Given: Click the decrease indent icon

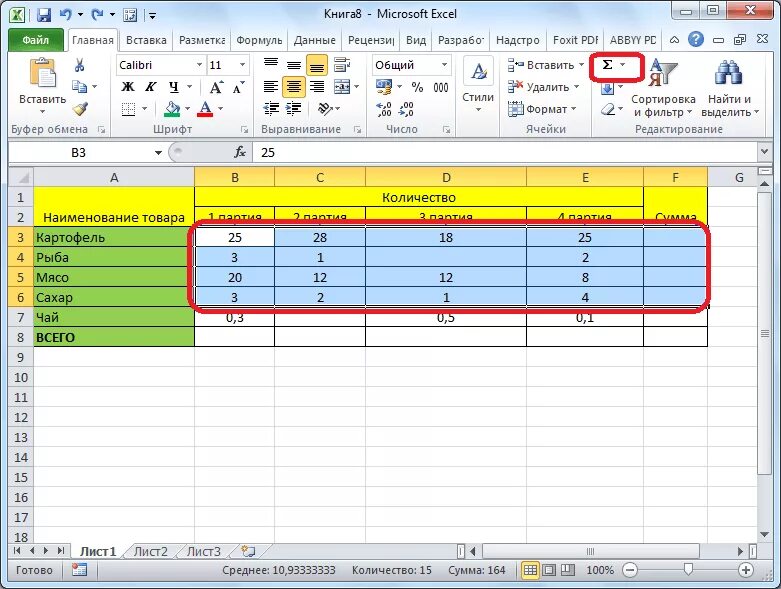Looking at the screenshot, I should [x=271, y=109].
